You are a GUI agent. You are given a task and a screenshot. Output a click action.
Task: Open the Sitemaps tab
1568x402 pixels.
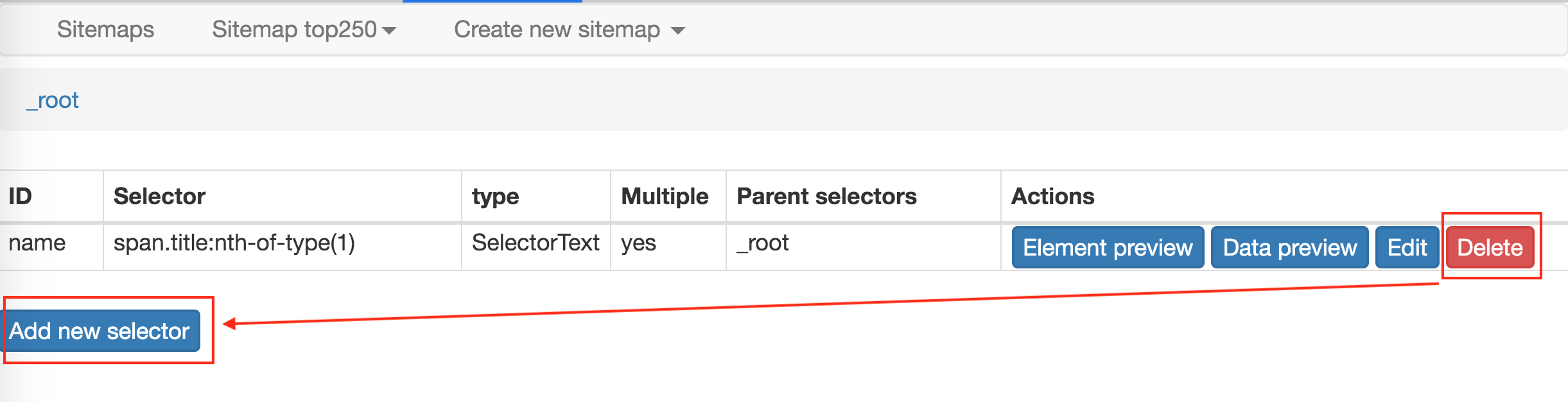click(105, 30)
